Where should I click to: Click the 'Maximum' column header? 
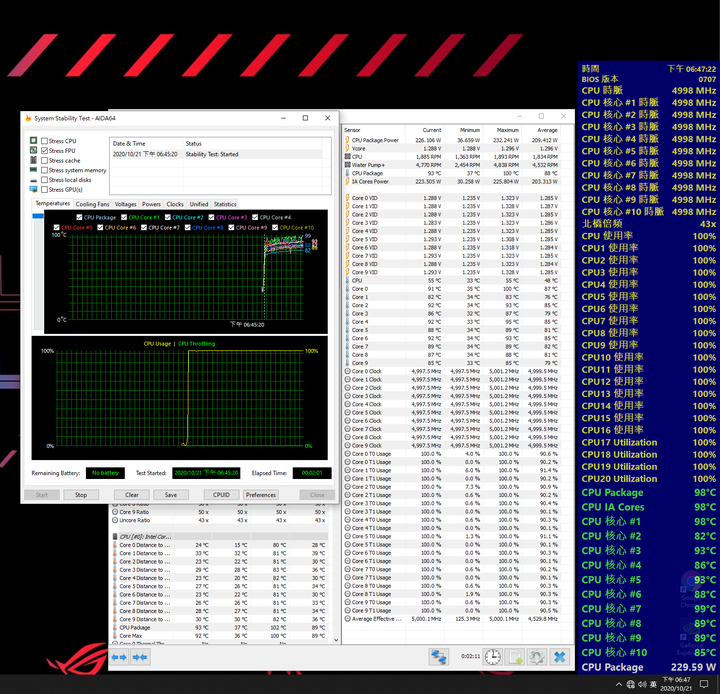(x=501, y=130)
